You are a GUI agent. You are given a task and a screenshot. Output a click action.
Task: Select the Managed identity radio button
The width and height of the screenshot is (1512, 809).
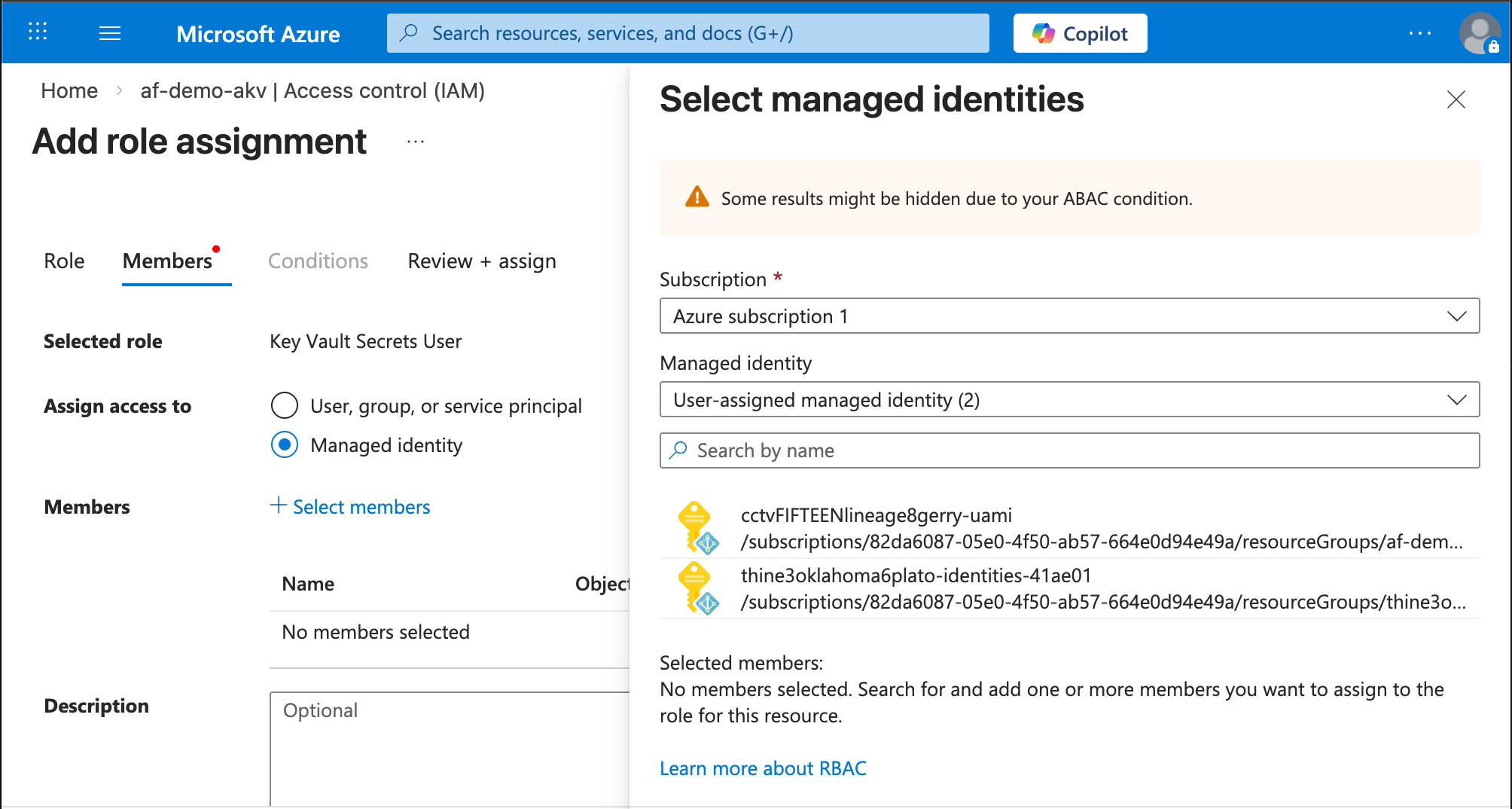[285, 445]
